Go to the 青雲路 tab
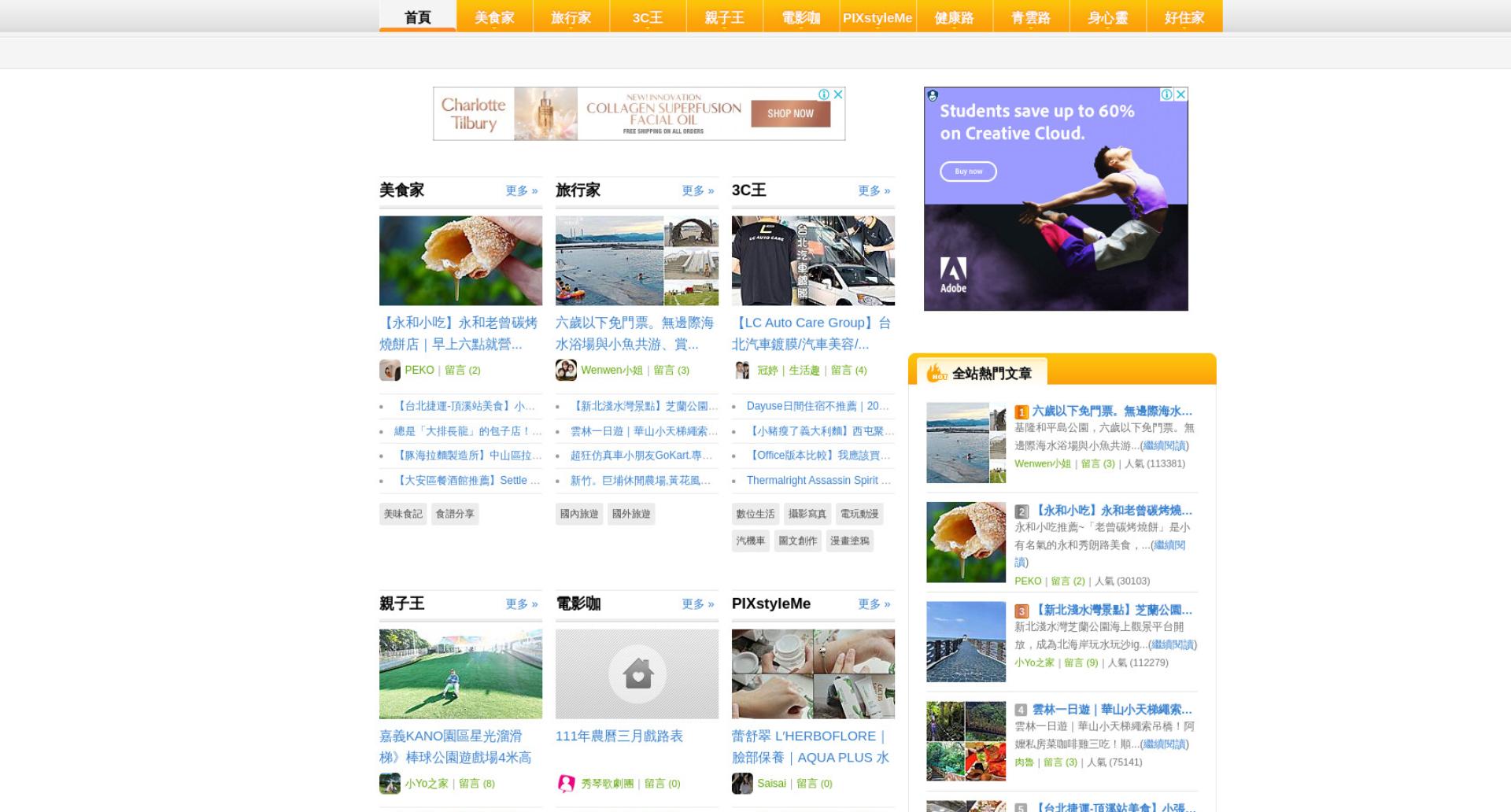 [x=1031, y=17]
